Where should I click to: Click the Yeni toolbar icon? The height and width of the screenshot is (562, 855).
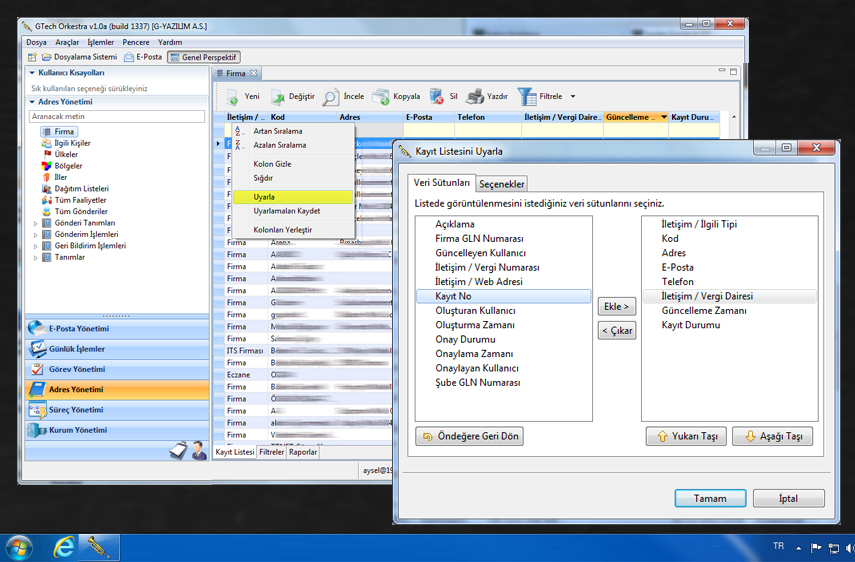[x=232, y=97]
